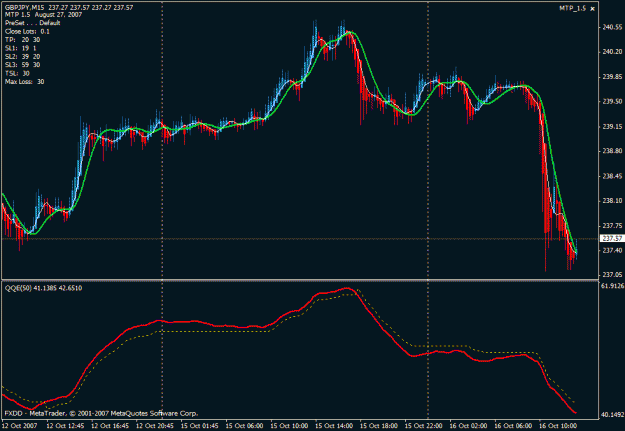Click the 16 Oct 02:00 time label
This screenshot has height=431, width=625.
tap(468, 426)
